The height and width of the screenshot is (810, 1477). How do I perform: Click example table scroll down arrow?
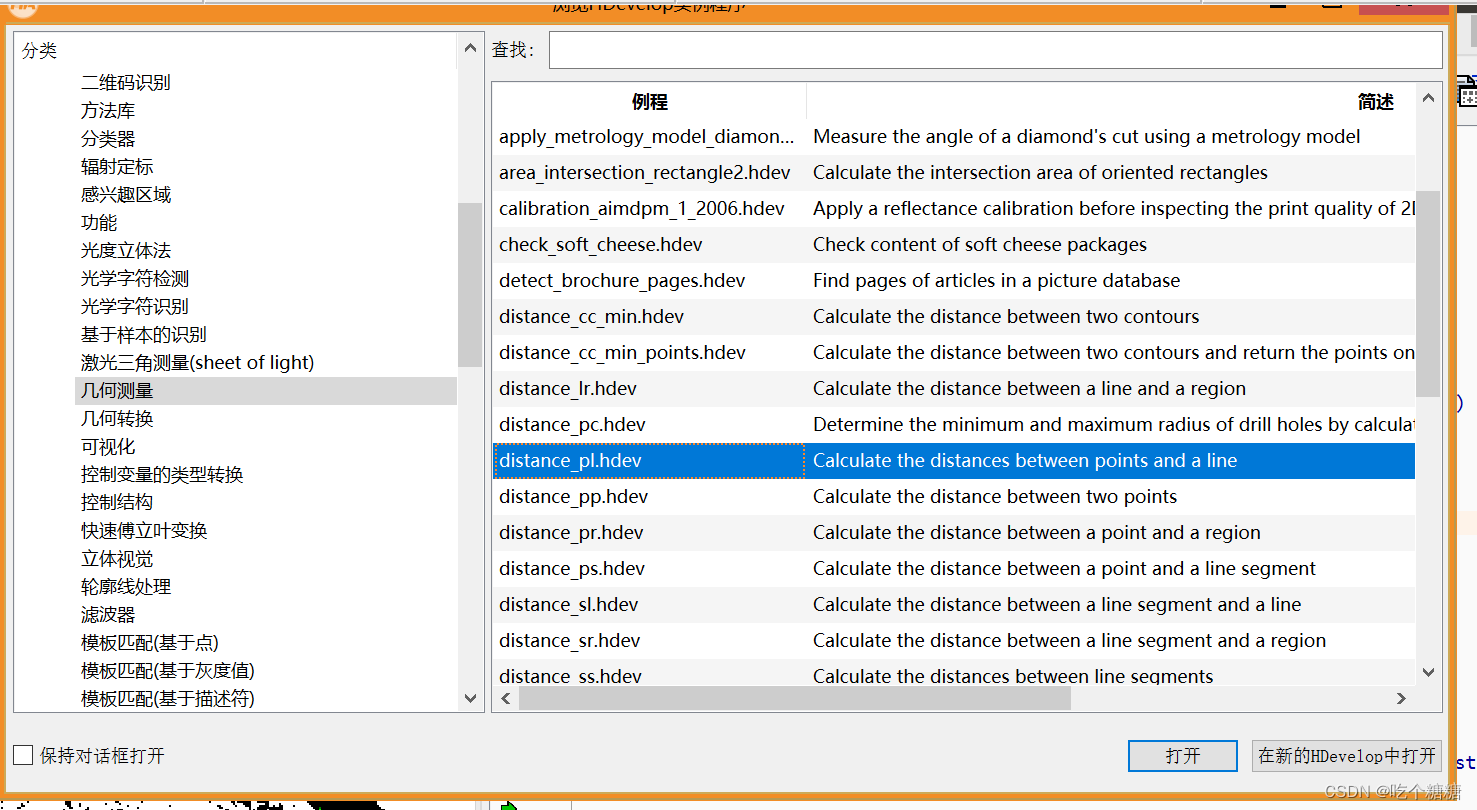coord(1428,673)
